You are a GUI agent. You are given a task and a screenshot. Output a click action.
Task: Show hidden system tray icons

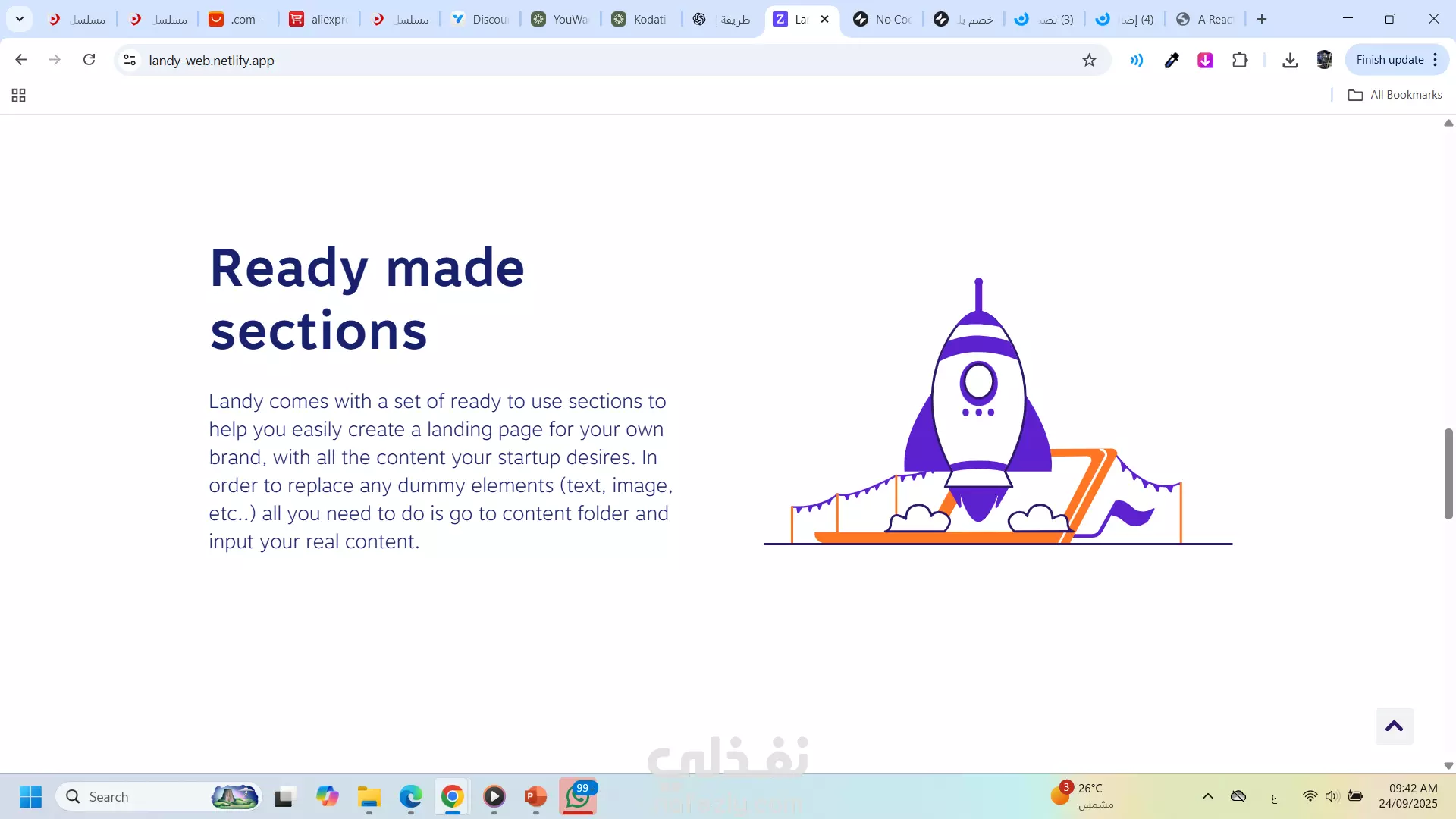click(x=1208, y=796)
